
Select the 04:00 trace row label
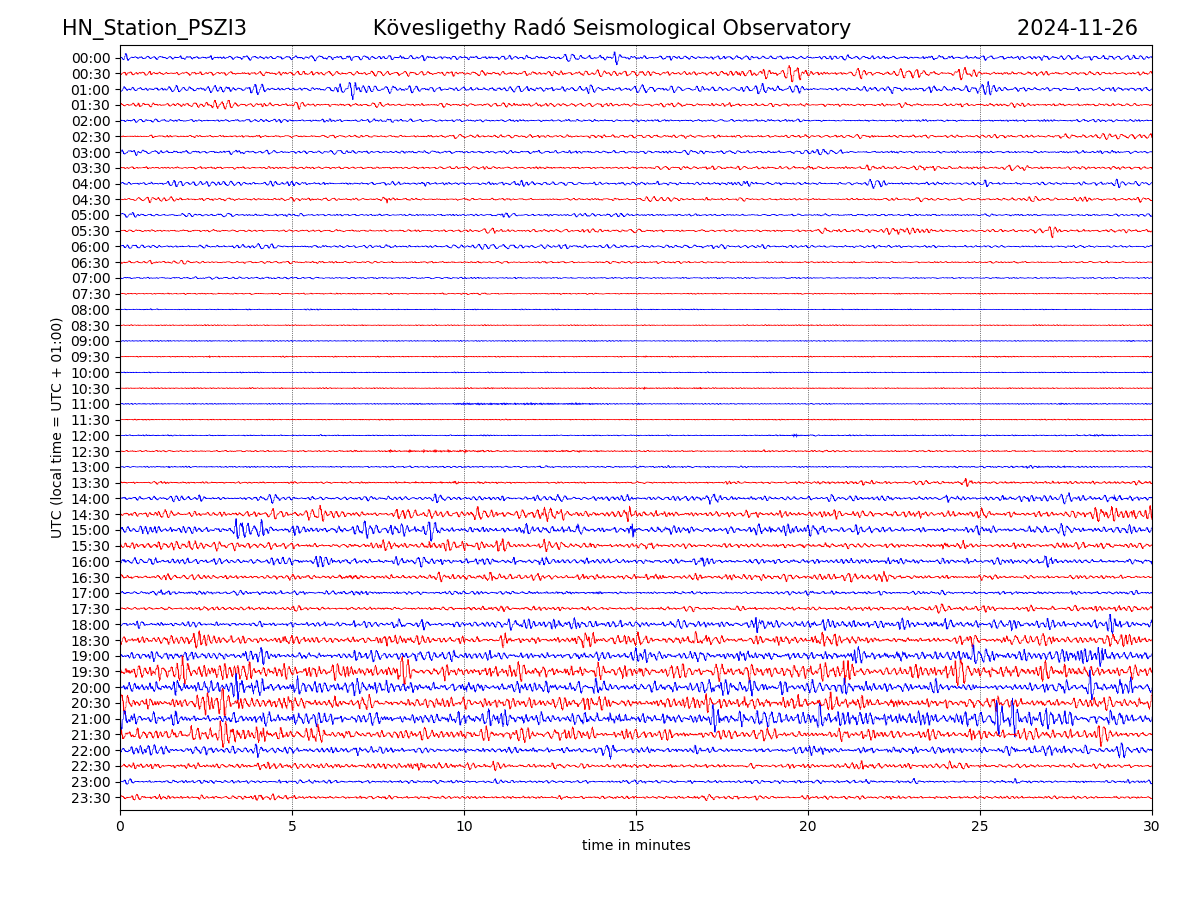(91, 184)
